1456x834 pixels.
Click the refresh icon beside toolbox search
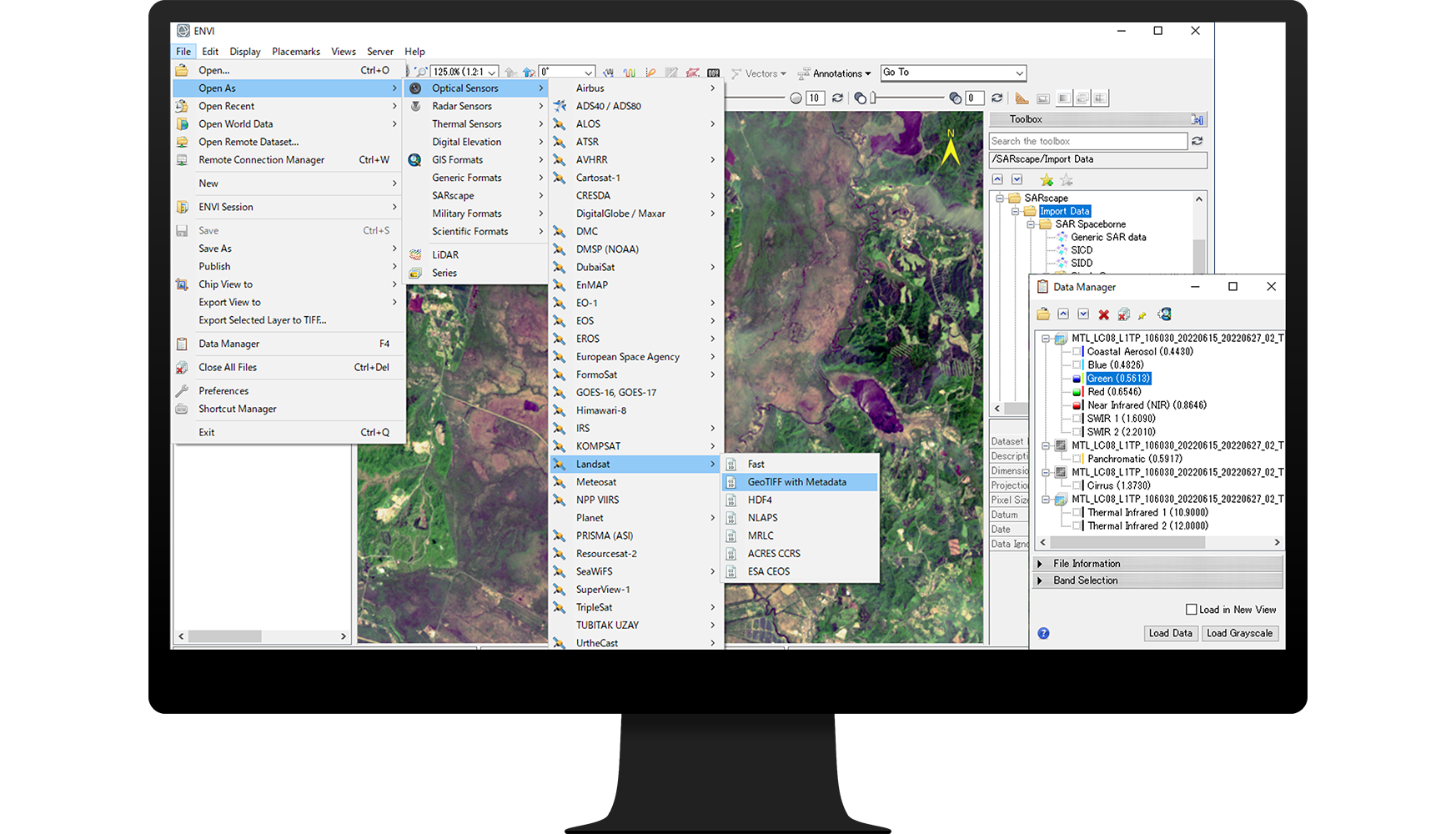[1197, 141]
